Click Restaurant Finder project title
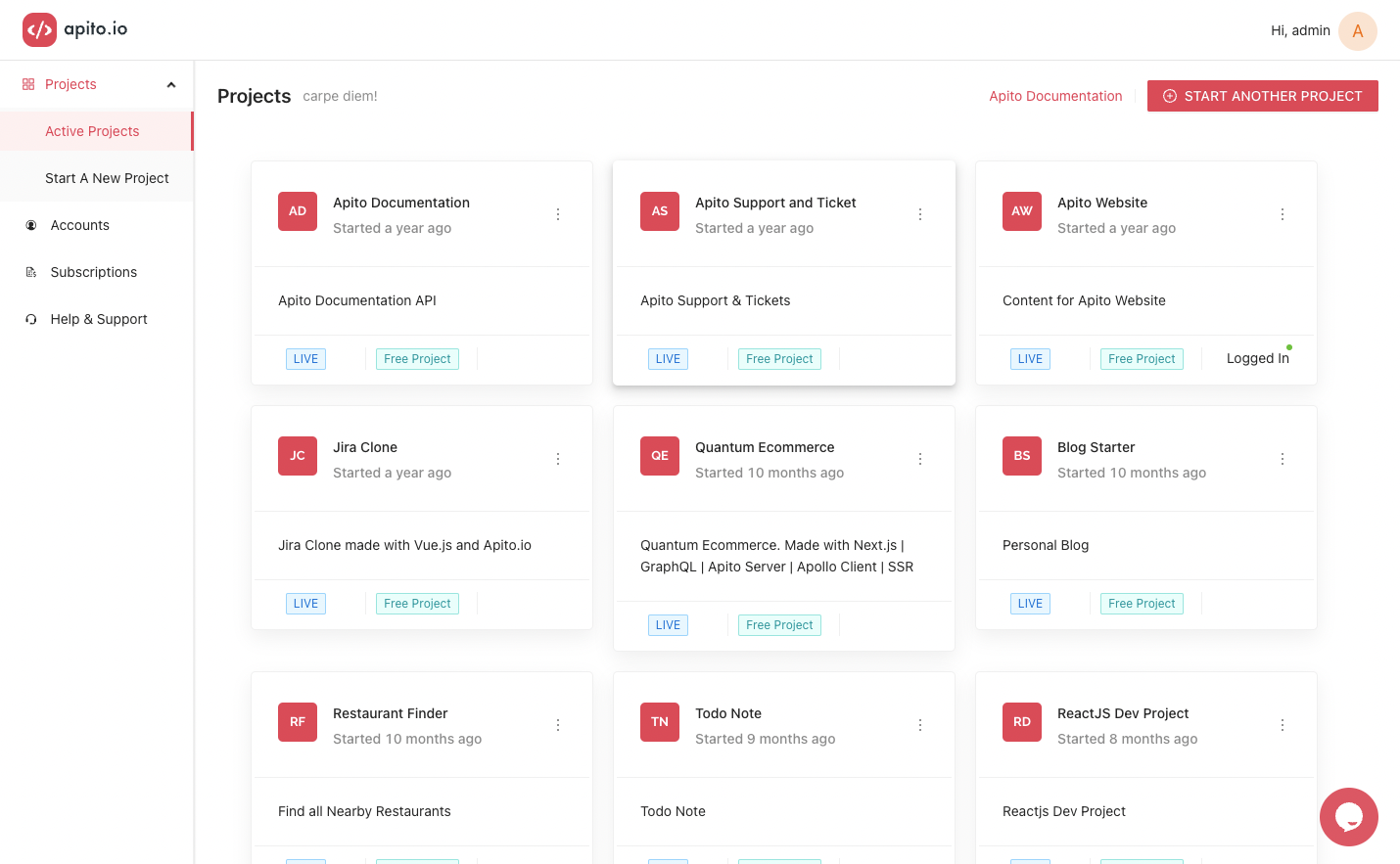The image size is (1400, 864). 390,713
